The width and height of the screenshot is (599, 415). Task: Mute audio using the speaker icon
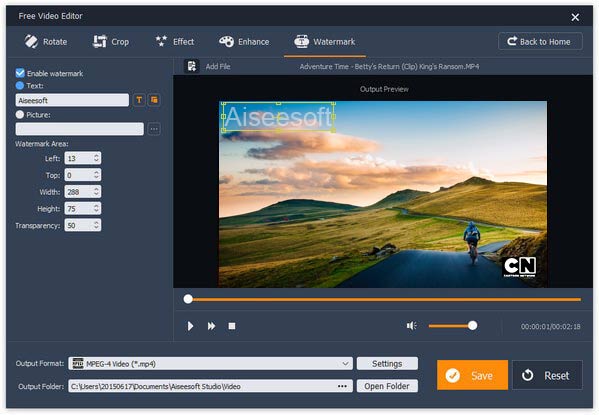[x=411, y=326]
